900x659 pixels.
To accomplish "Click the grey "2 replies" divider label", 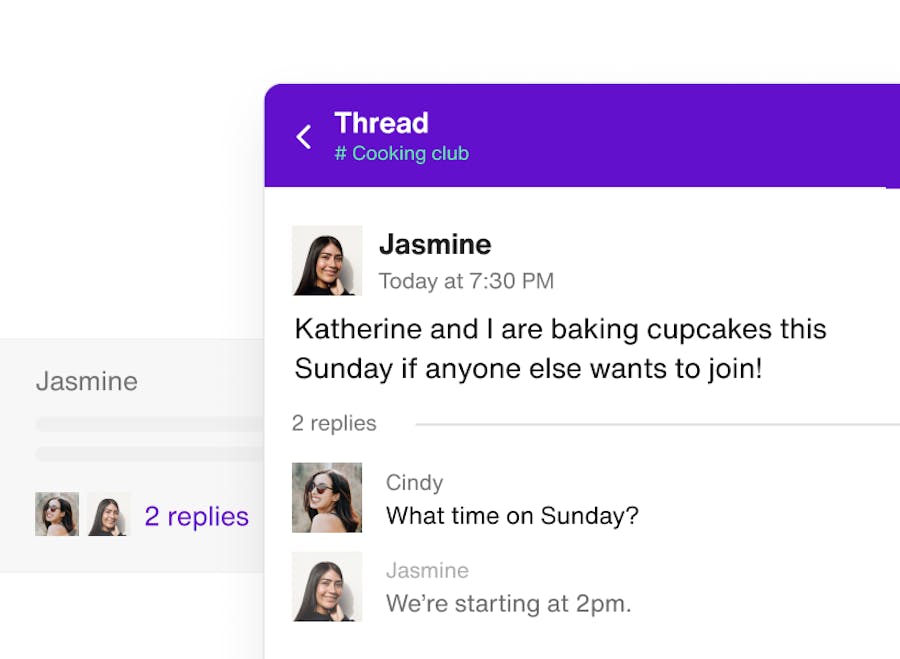I will [334, 423].
